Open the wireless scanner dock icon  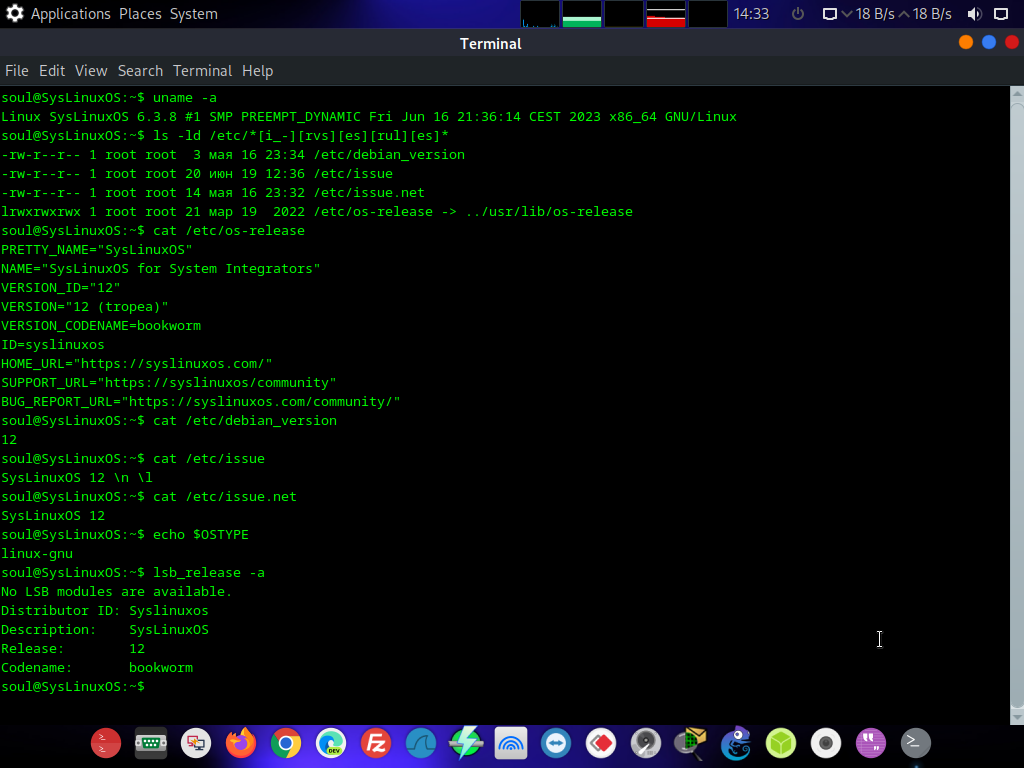(511, 743)
